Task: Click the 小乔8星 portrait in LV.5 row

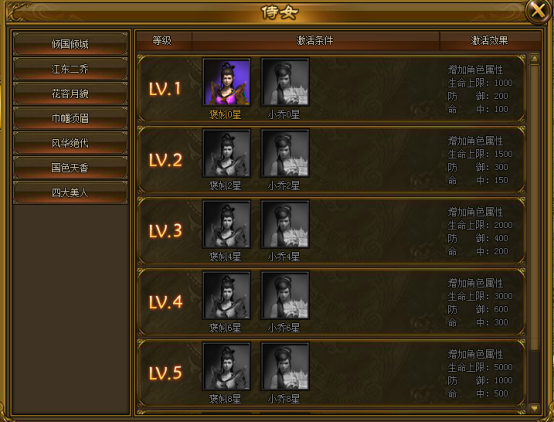Action: click(x=285, y=366)
